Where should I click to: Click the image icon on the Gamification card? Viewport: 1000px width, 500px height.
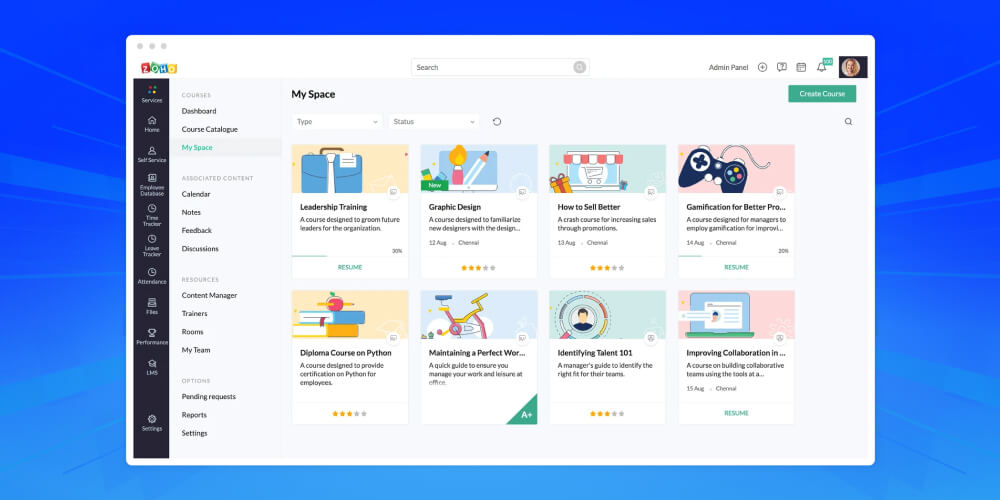[x=779, y=192]
